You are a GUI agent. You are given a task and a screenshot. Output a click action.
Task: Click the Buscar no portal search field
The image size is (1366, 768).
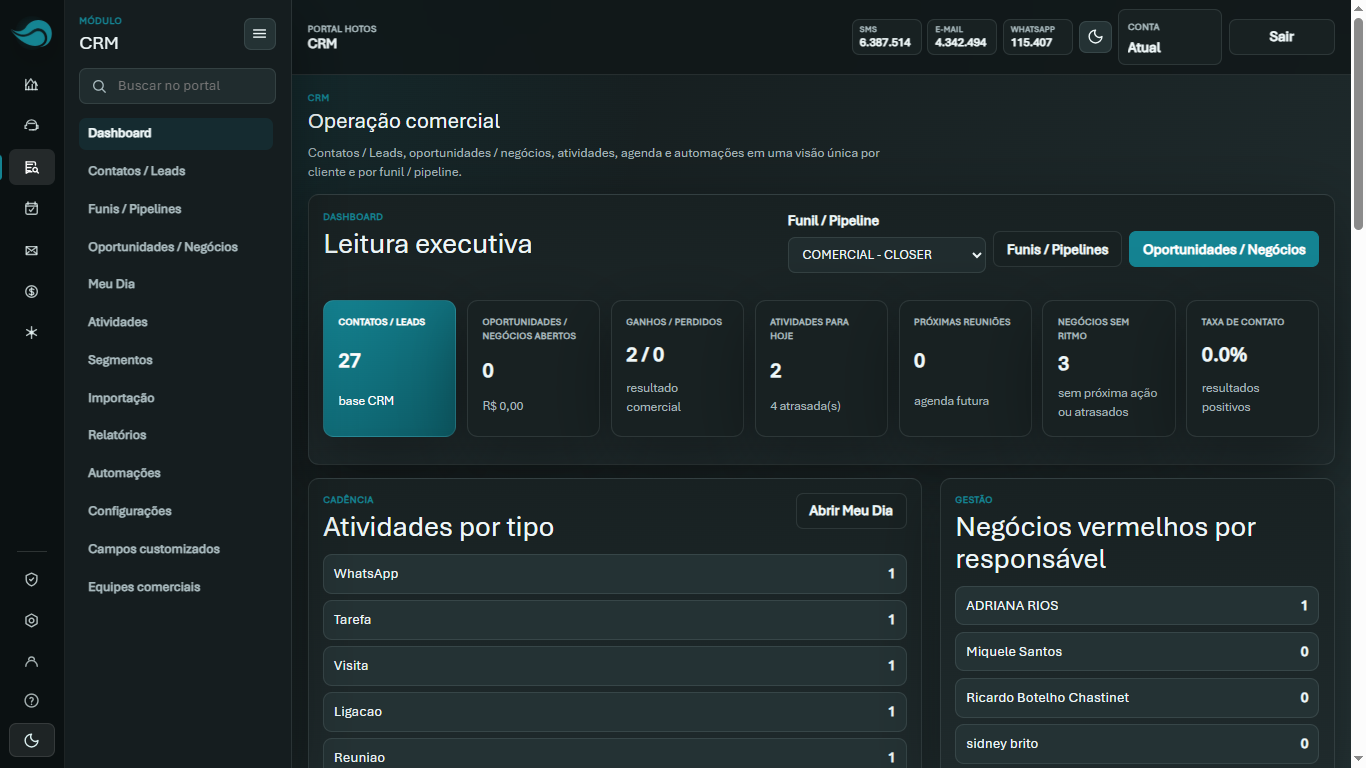[178, 86]
